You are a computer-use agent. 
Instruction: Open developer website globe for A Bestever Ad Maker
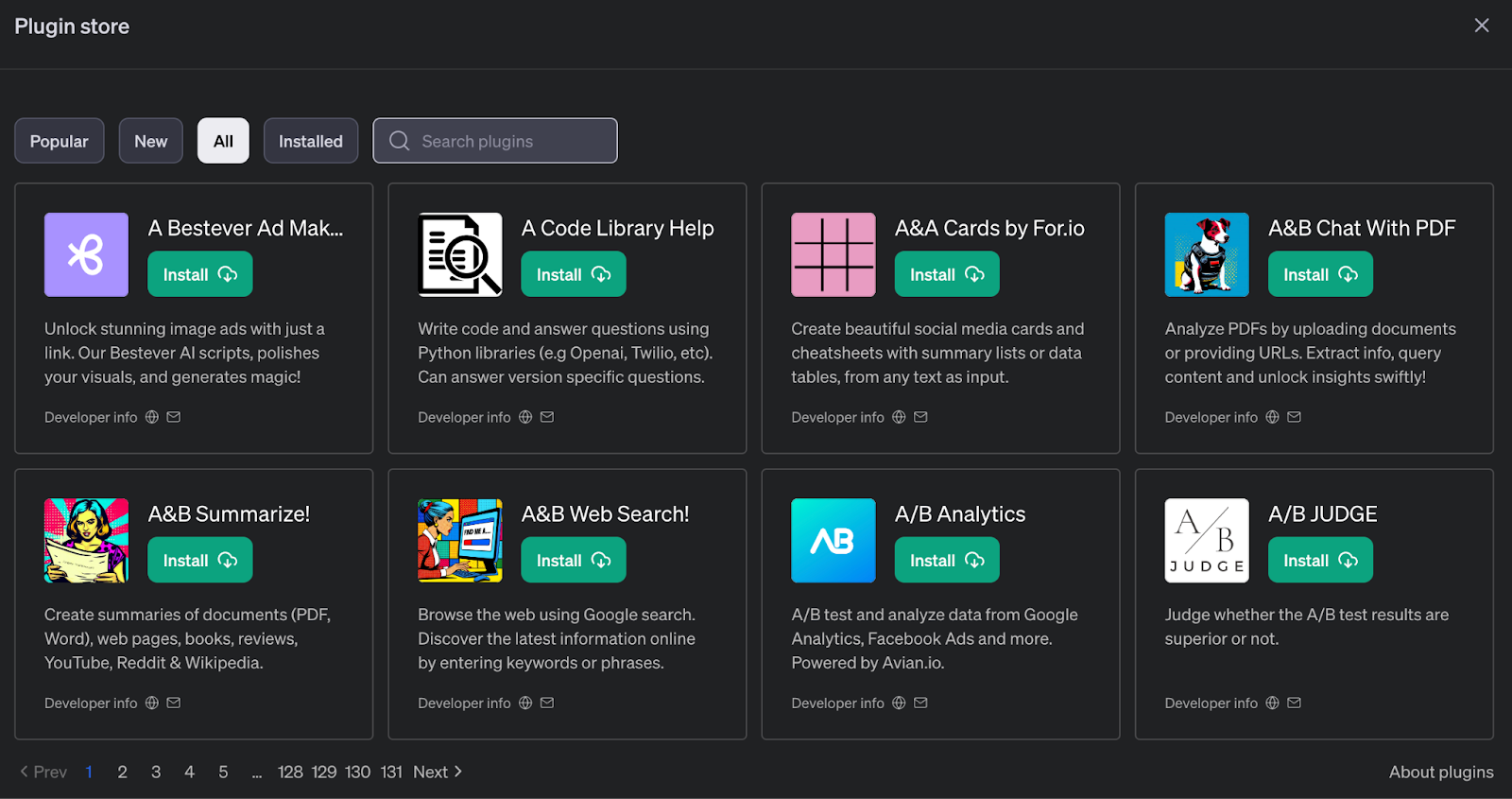click(152, 417)
